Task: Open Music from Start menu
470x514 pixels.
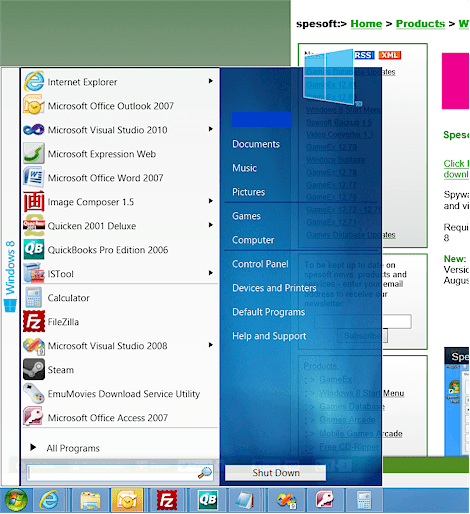Action: click(244, 168)
